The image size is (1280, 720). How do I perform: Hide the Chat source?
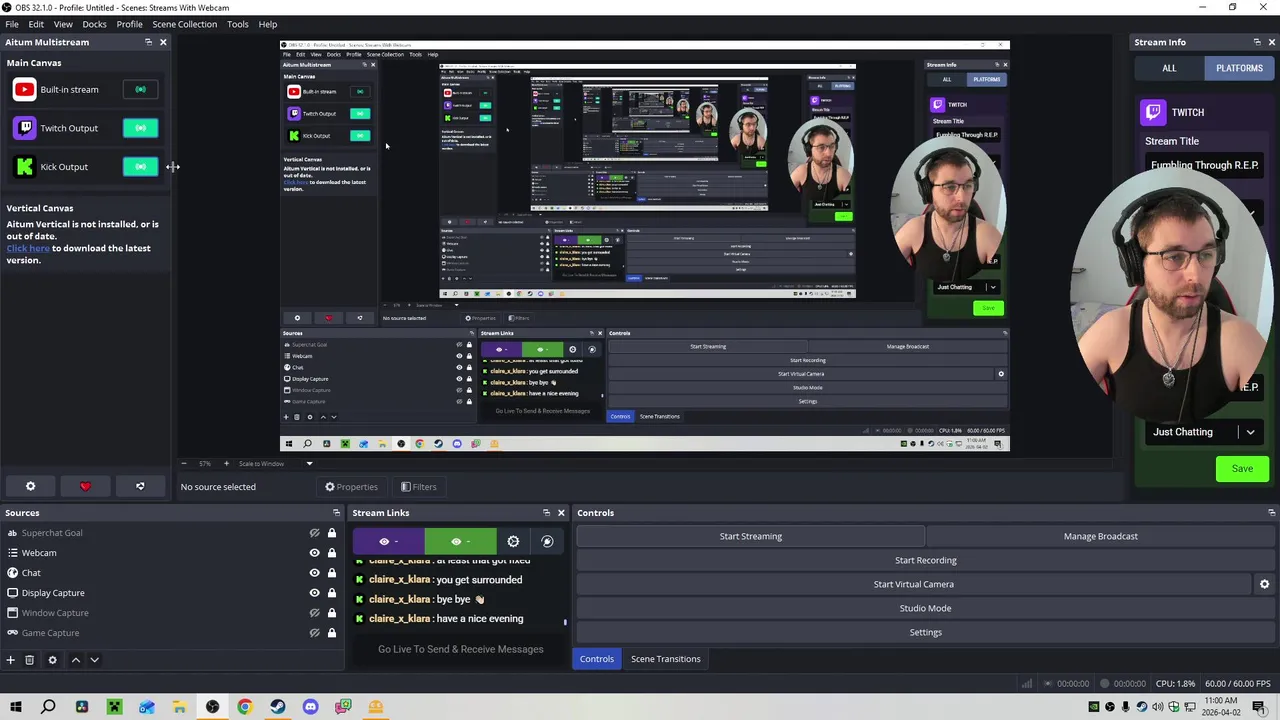click(x=314, y=573)
